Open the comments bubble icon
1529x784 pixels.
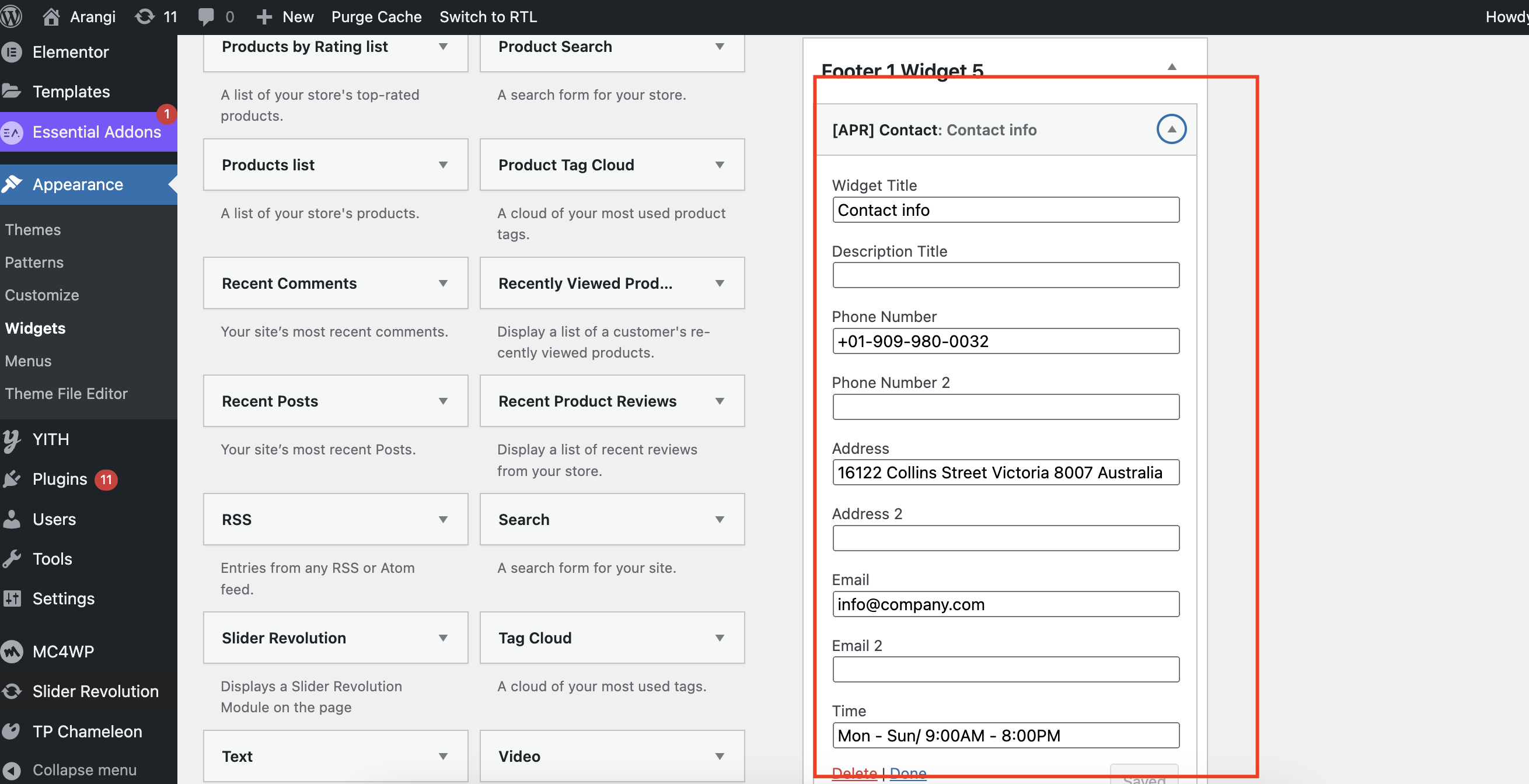(205, 16)
